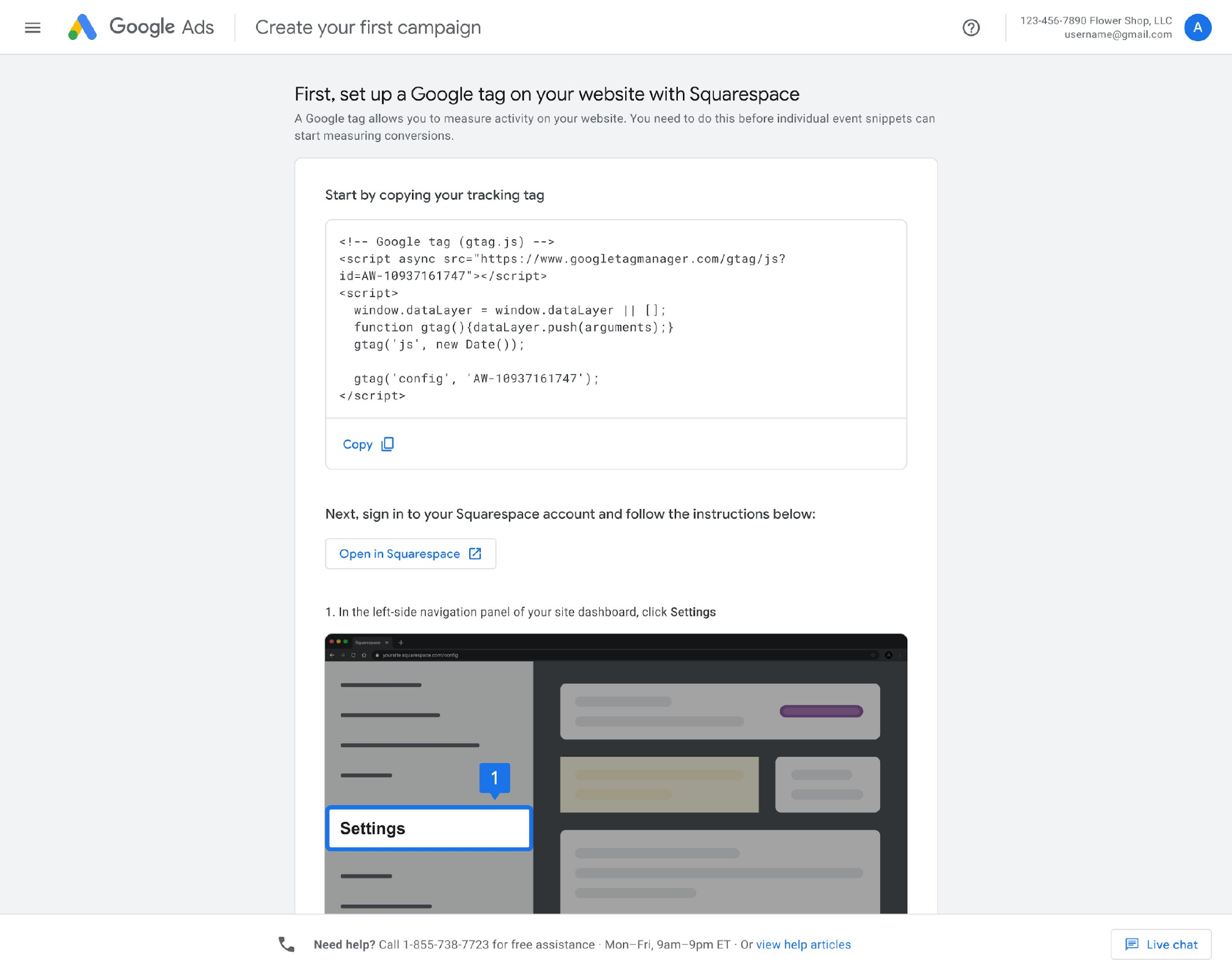Click the step 1 Settings instruction text
Screen dimensions: 1232x975
pos(520,612)
